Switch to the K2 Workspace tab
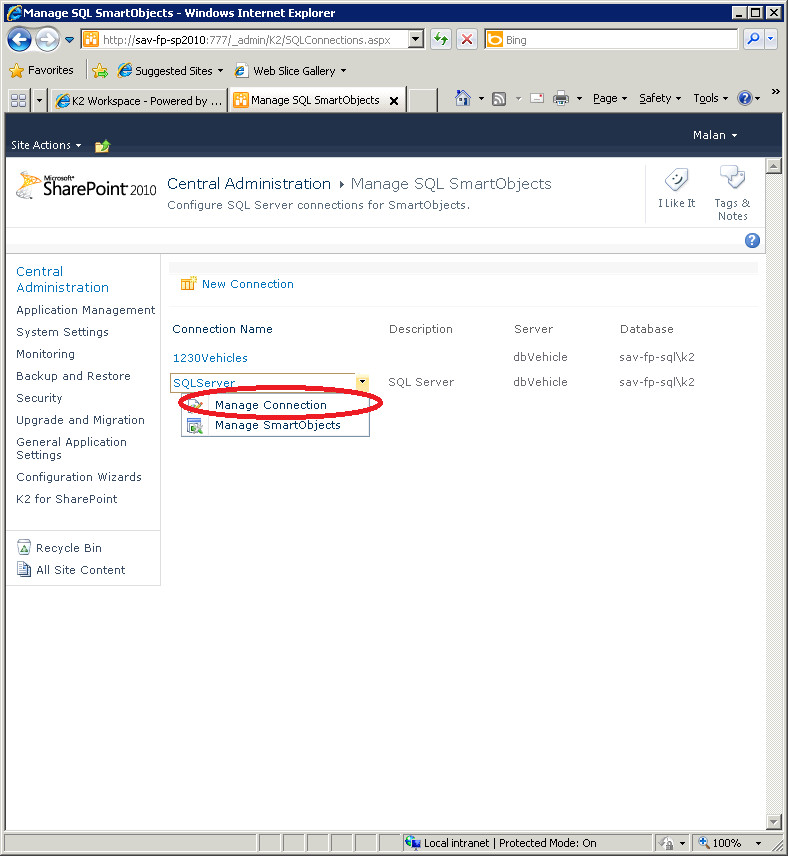 [139, 100]
